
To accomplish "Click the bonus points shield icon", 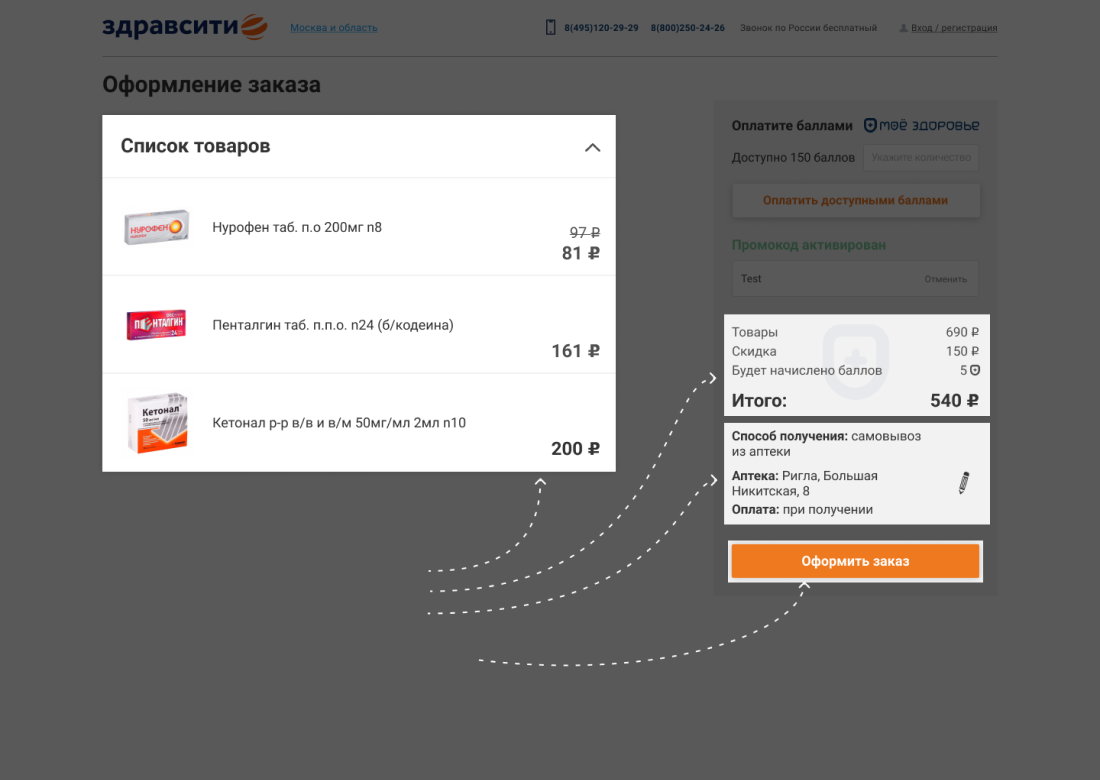I will click(x=974, y=370).
